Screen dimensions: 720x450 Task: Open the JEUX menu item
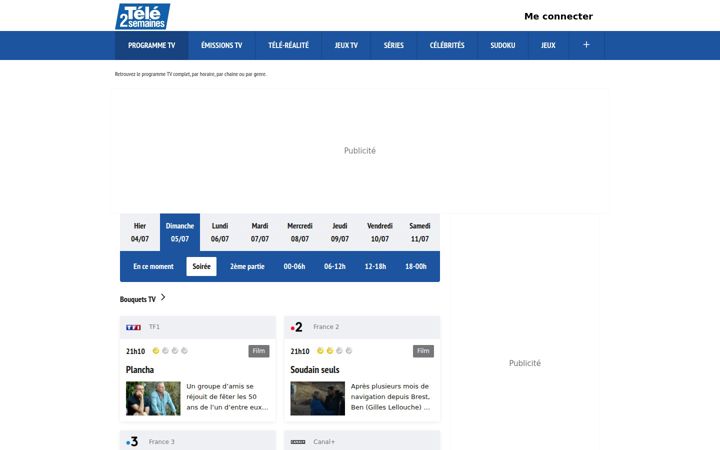pos(548,45)
